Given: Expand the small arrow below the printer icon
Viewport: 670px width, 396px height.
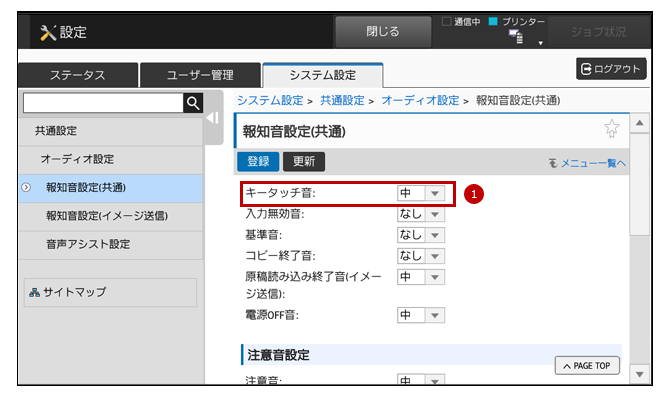Looking at the screenshot, I should coord(541,43).
